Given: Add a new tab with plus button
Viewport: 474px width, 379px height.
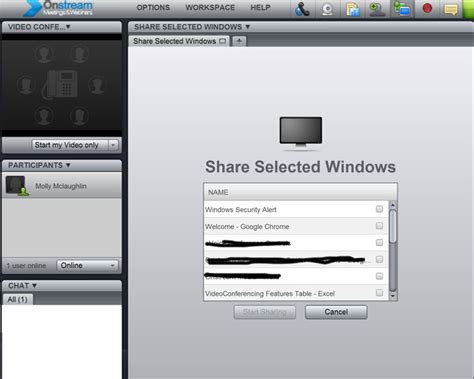Looking at the screenshot, I should click(239, 41).
